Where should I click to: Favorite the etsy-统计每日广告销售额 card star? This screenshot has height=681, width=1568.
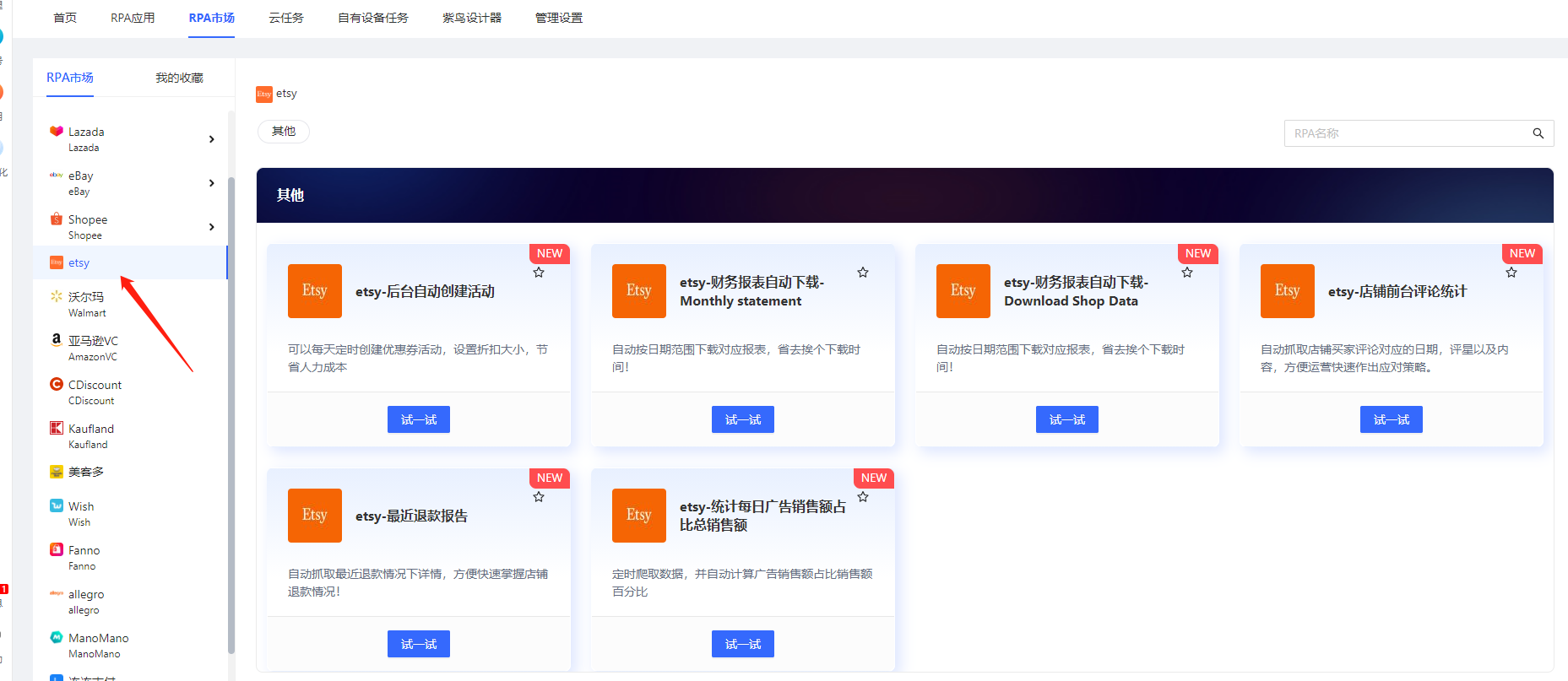tap(863, 497)
